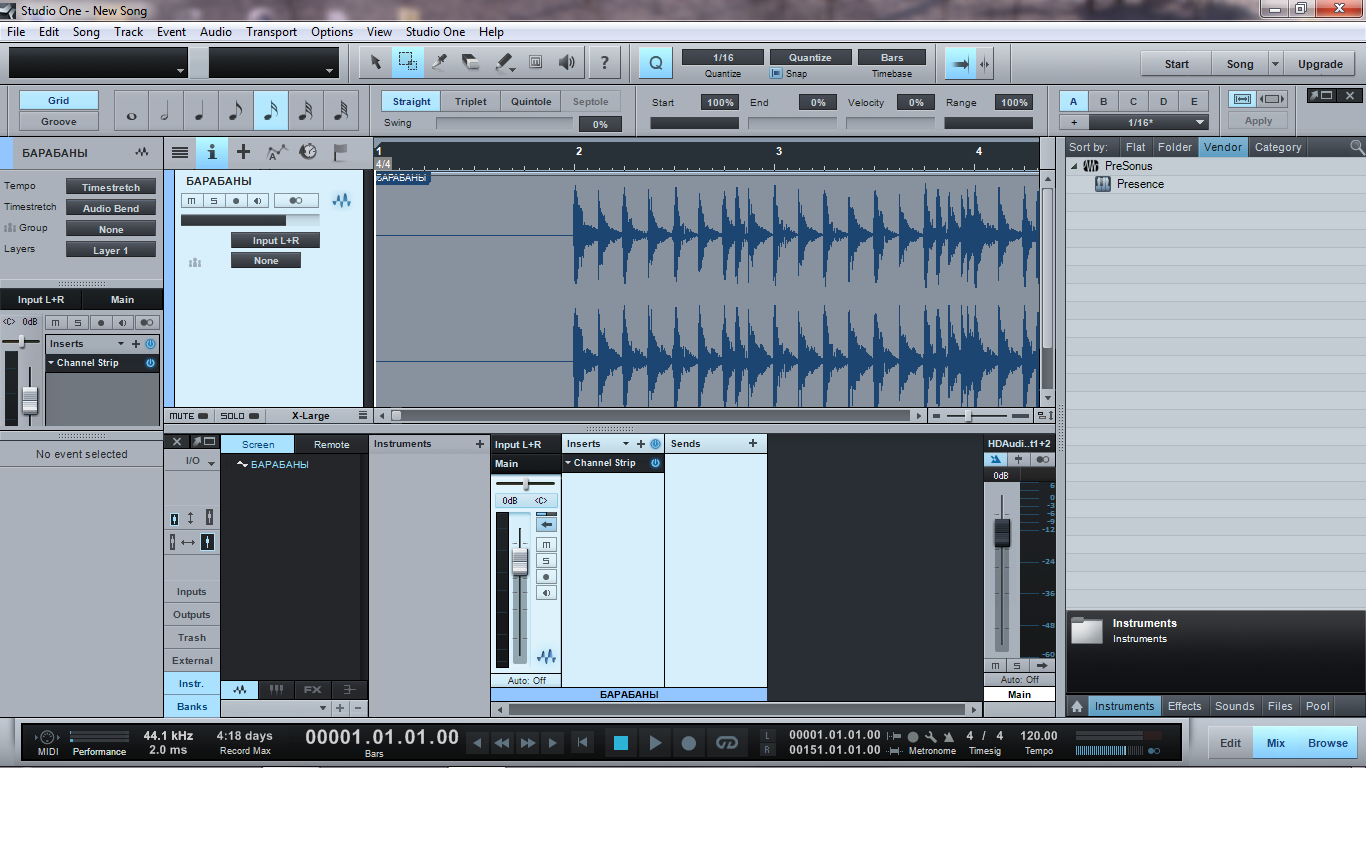The image size is (1366, 850).
Task: Click the question mark help icon
Action: (604, 62)
